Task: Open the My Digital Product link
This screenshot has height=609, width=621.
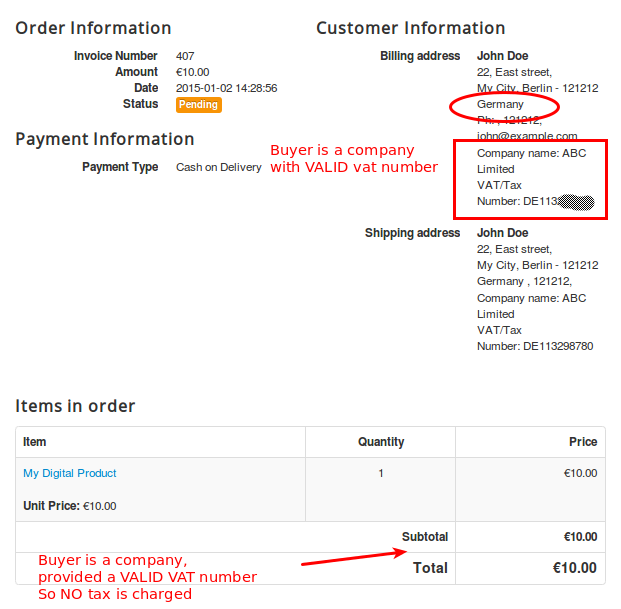Action: click(70, 473)
